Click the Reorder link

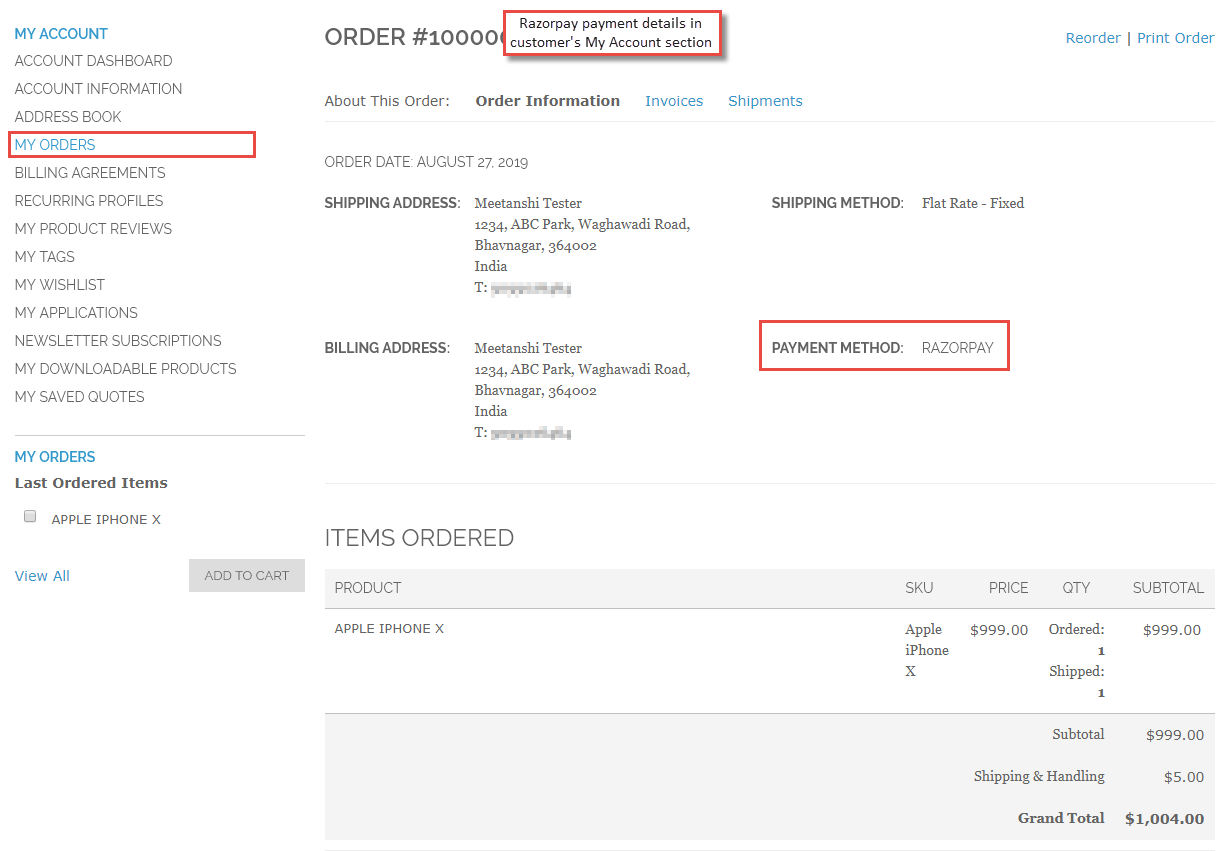click(1093, 38)
